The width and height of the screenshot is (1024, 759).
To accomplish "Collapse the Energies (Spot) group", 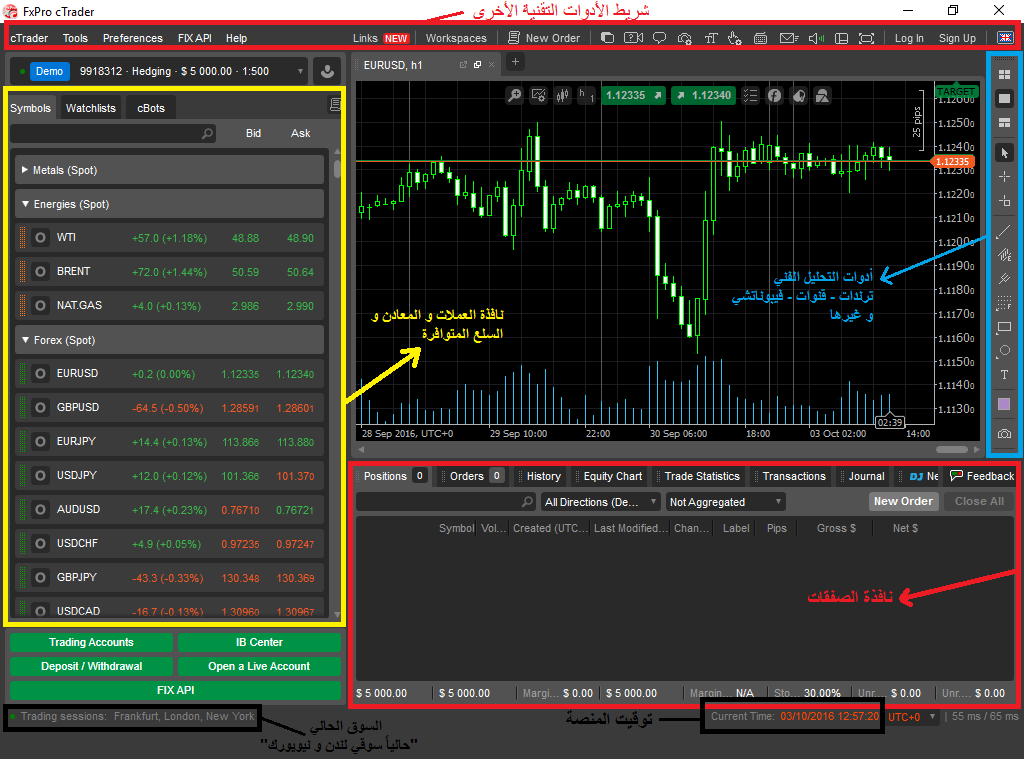I will click(169, 204).
